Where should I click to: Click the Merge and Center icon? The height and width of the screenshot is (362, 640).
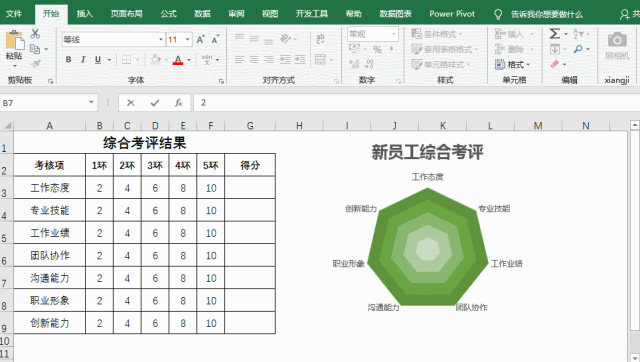pyautogui.click(x=320, y=60)
